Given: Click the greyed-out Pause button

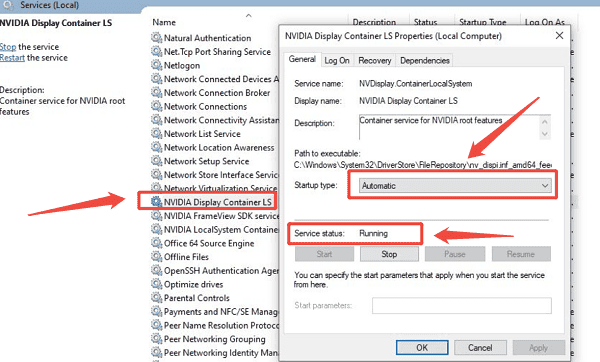Looking at the screenshot, I should click(x=455, y=254).
